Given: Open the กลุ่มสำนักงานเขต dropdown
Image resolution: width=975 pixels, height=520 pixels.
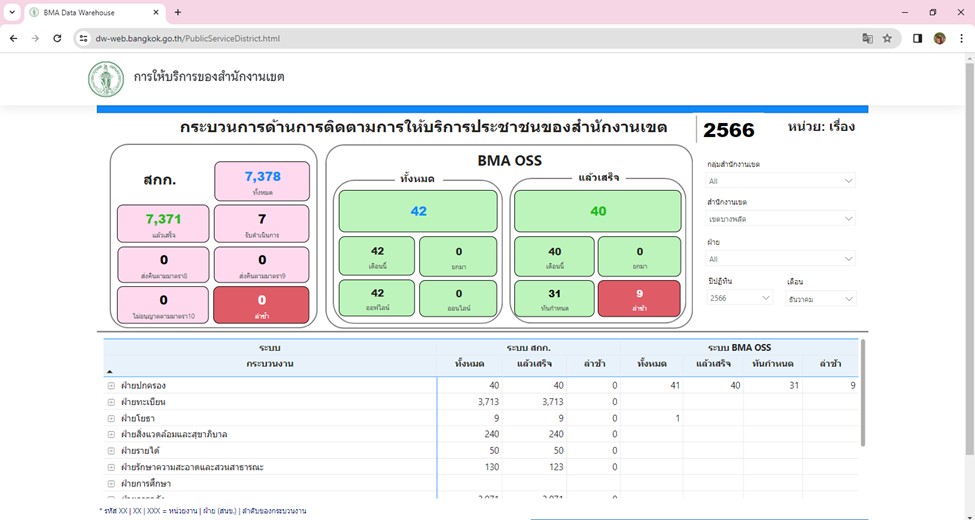Looking at the screenshot, I should 780,181.
